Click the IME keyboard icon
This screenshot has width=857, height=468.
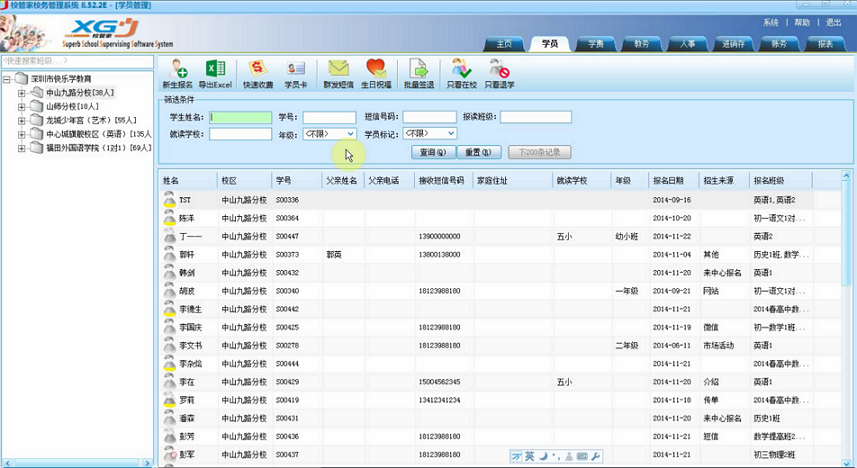[582, 456]
